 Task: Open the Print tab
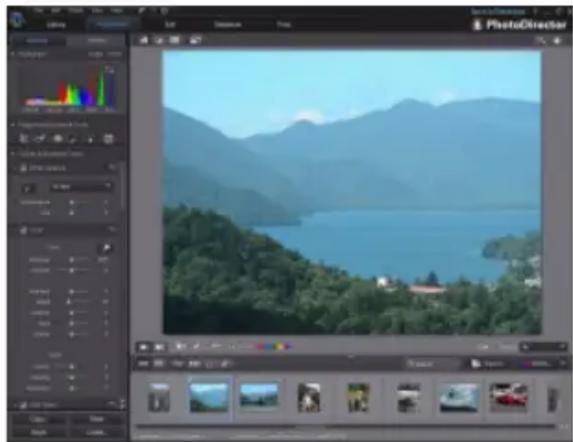coord(284,24)
